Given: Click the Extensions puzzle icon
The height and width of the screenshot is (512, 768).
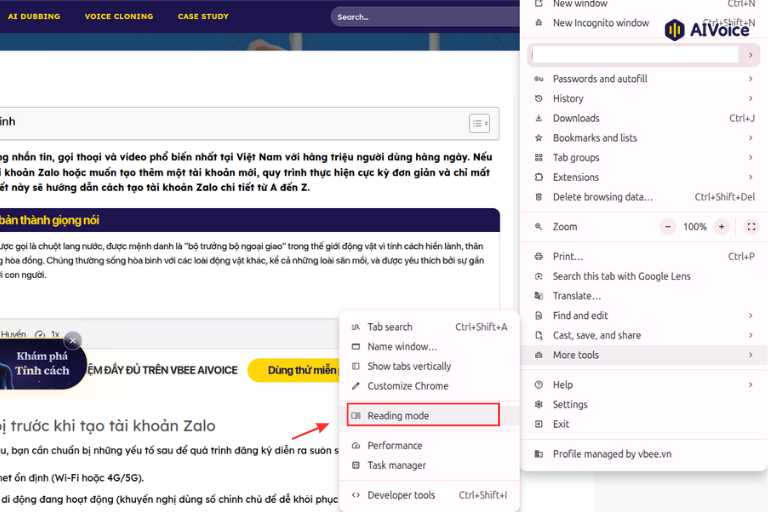Looking at the screenshot, I should click(x=539, y=177).
